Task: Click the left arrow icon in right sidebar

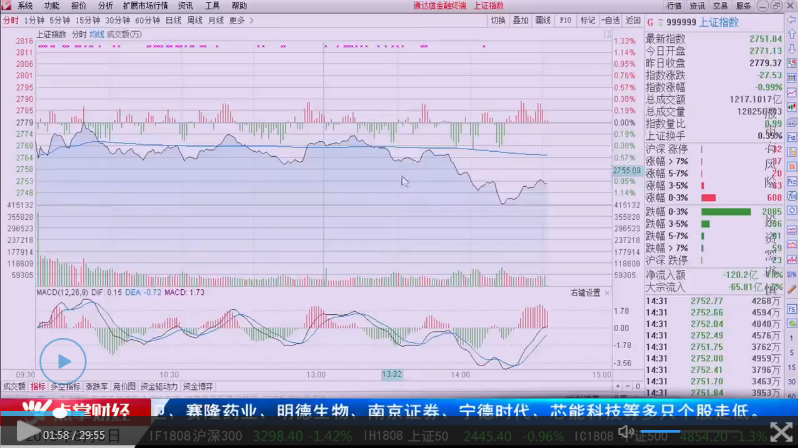Action: tap(792, 20)
